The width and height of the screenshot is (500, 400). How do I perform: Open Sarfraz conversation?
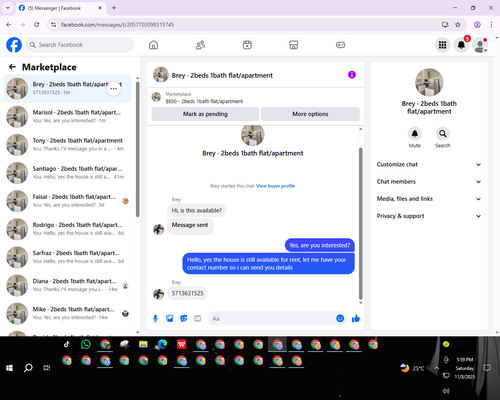coord(67,257)
